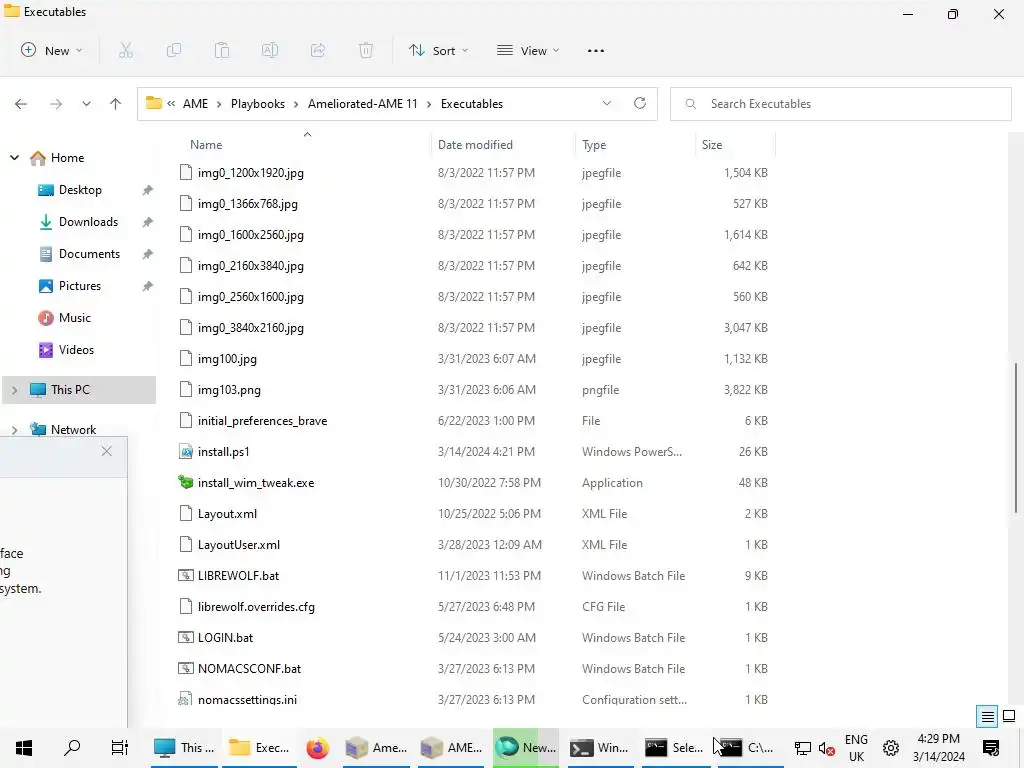Select Downloads in navigation pane
1024x768 pixels.
(x=88, y=222)
